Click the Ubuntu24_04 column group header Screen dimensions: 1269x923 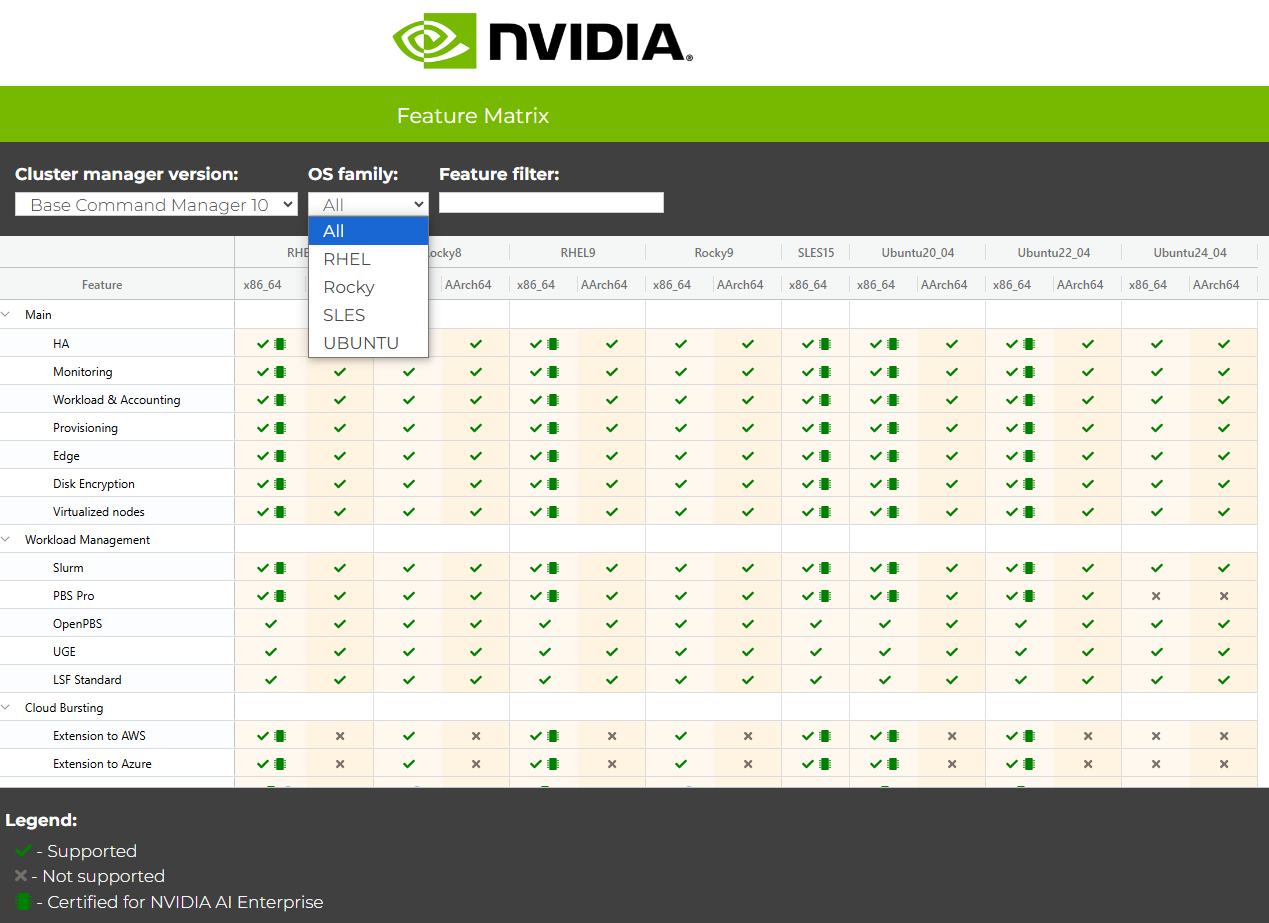[x=1189, y=253]
